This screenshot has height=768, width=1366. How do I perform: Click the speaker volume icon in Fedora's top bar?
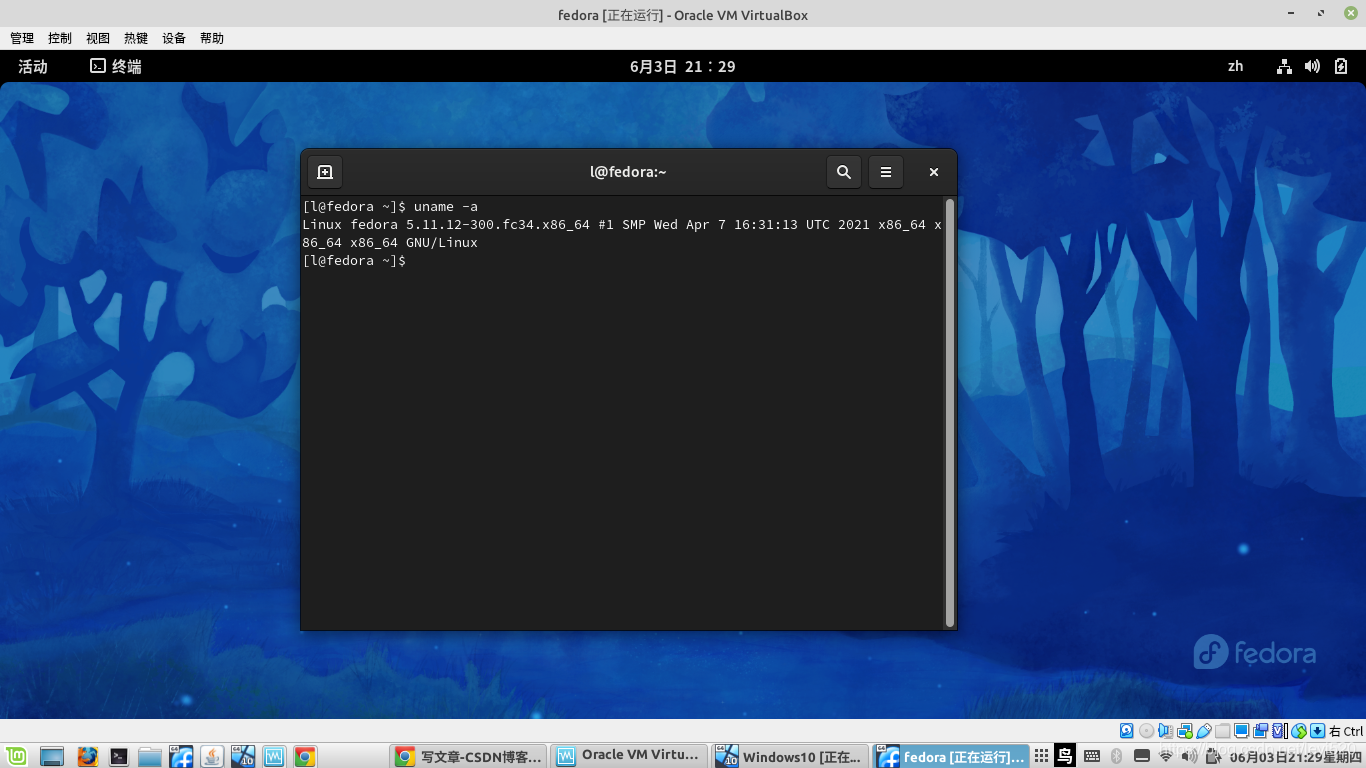[1313, 66]
